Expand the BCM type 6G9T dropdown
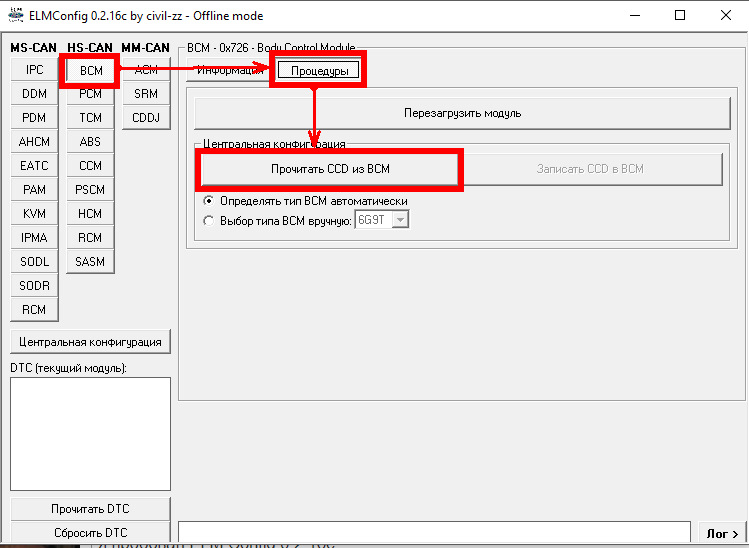The width and height of the screenshot is (749, 548). 400,220
